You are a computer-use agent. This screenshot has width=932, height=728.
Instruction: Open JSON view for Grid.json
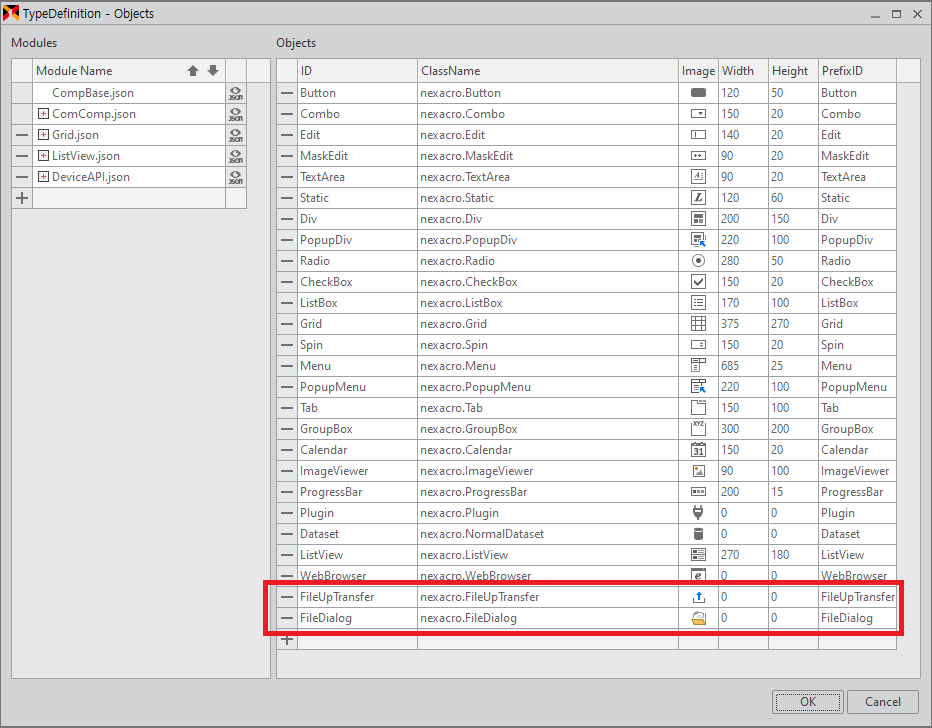[x=235, y=135]
